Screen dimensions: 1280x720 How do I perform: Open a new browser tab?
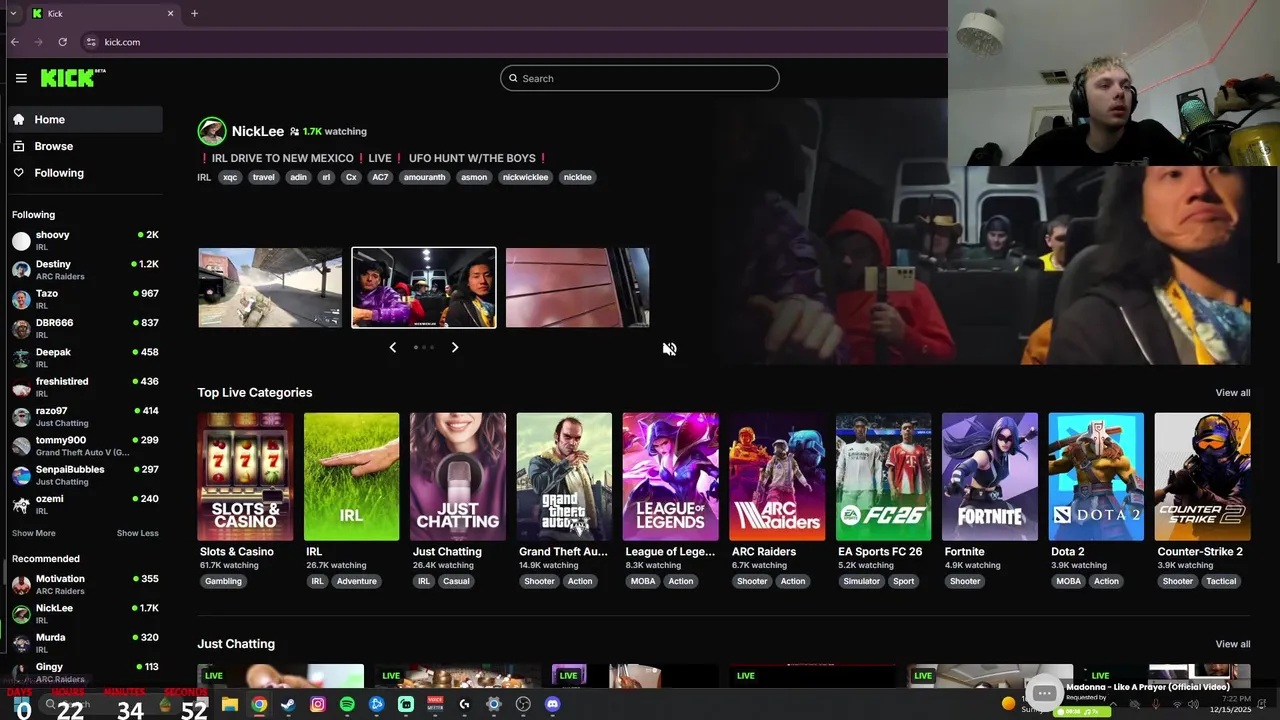point(194,13)
